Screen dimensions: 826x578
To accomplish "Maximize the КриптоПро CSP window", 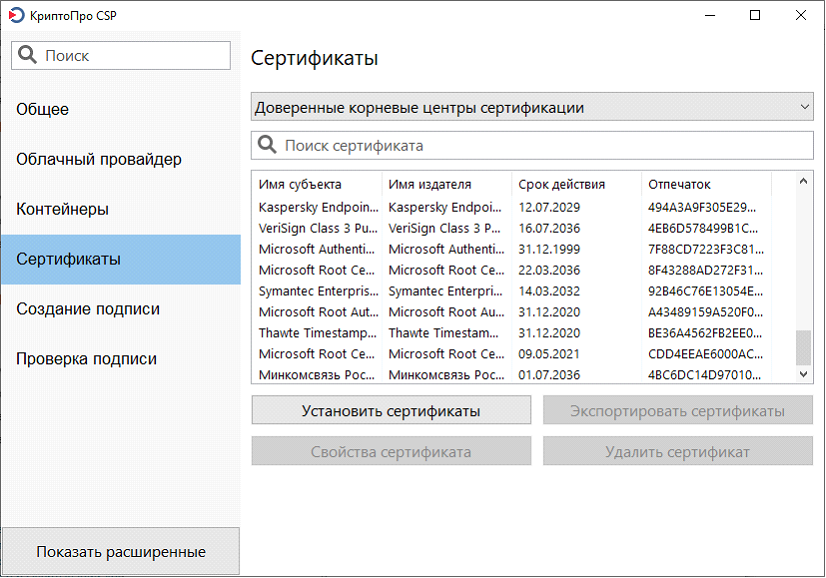I will pos(755,15).
